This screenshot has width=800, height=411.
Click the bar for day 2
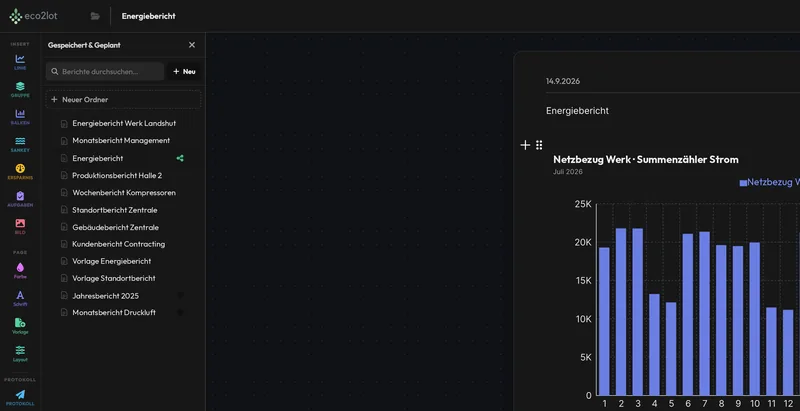(x=621, y=312)
